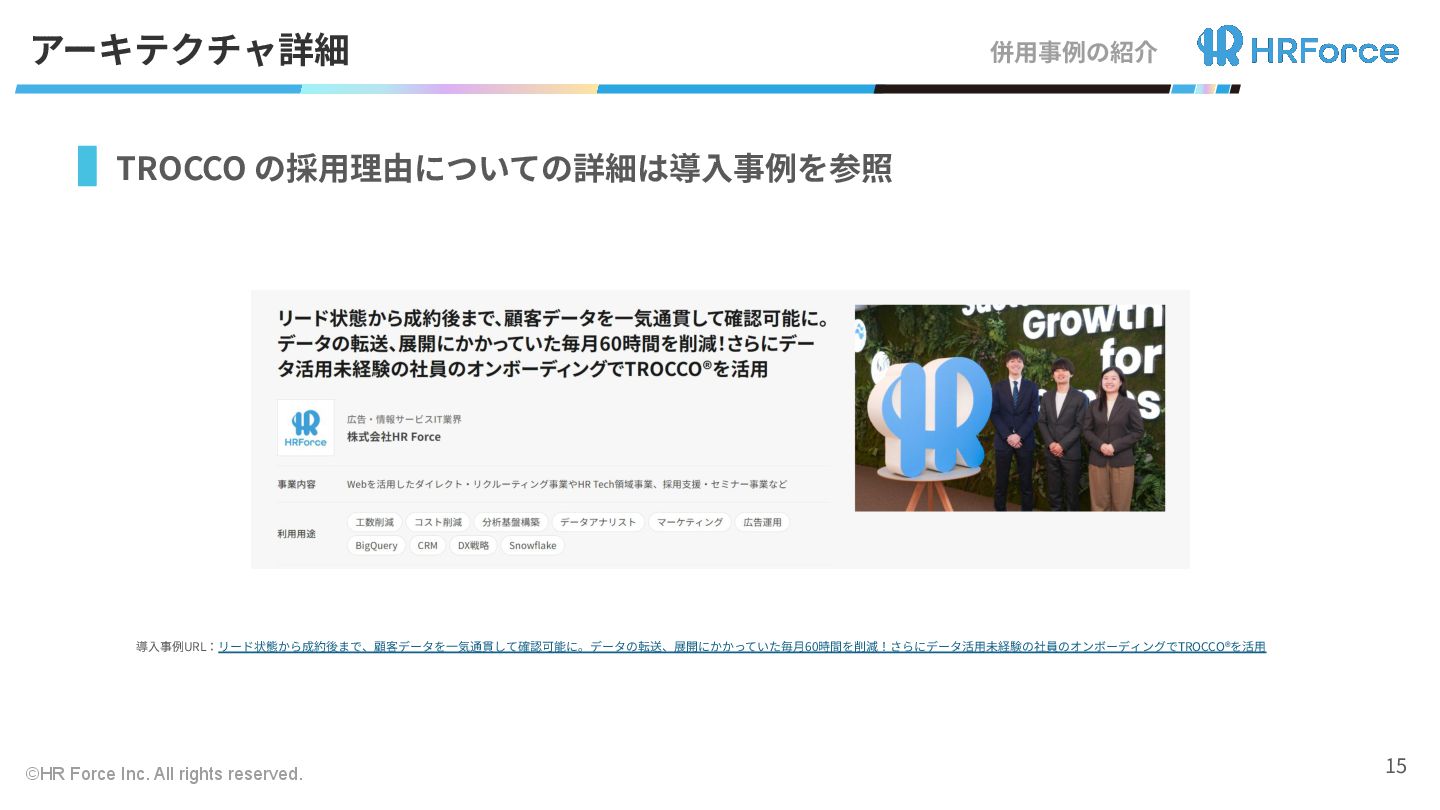Select the データアナリスト tag
The image size is (1440, 810).
click(x=598, y=522)
